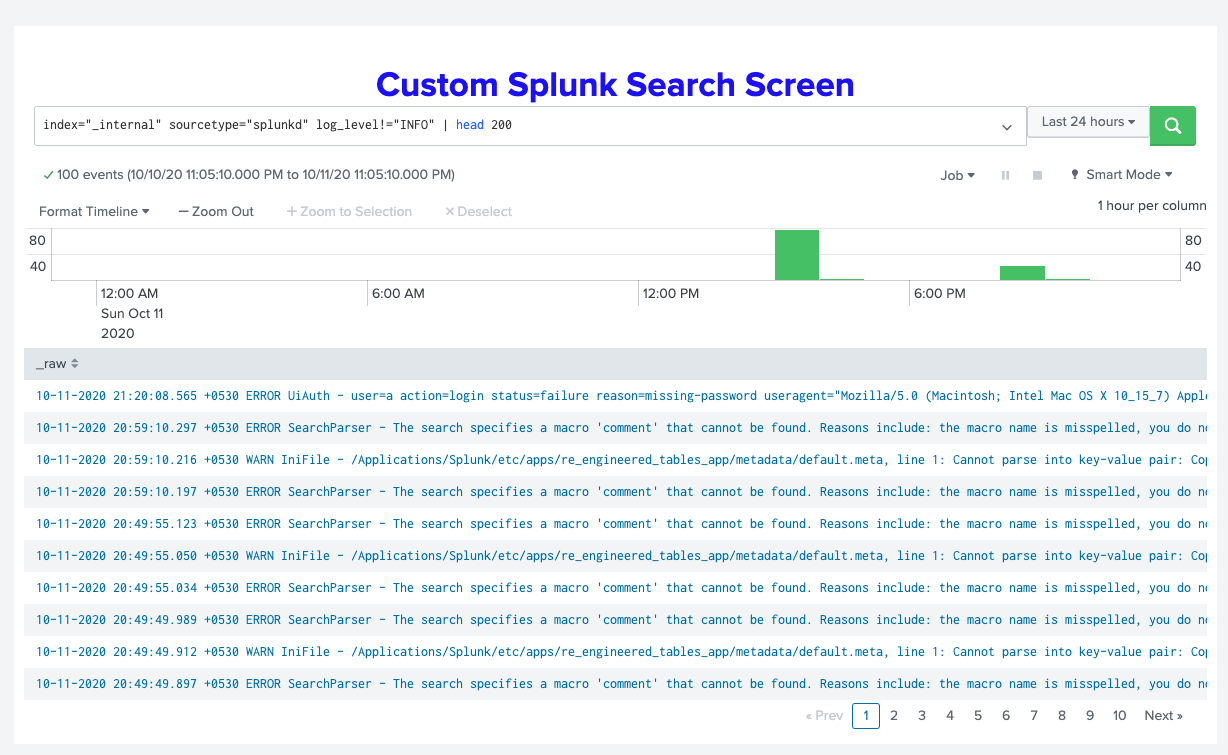
Task: Click the pause job icon
Action: point(1005,175)
